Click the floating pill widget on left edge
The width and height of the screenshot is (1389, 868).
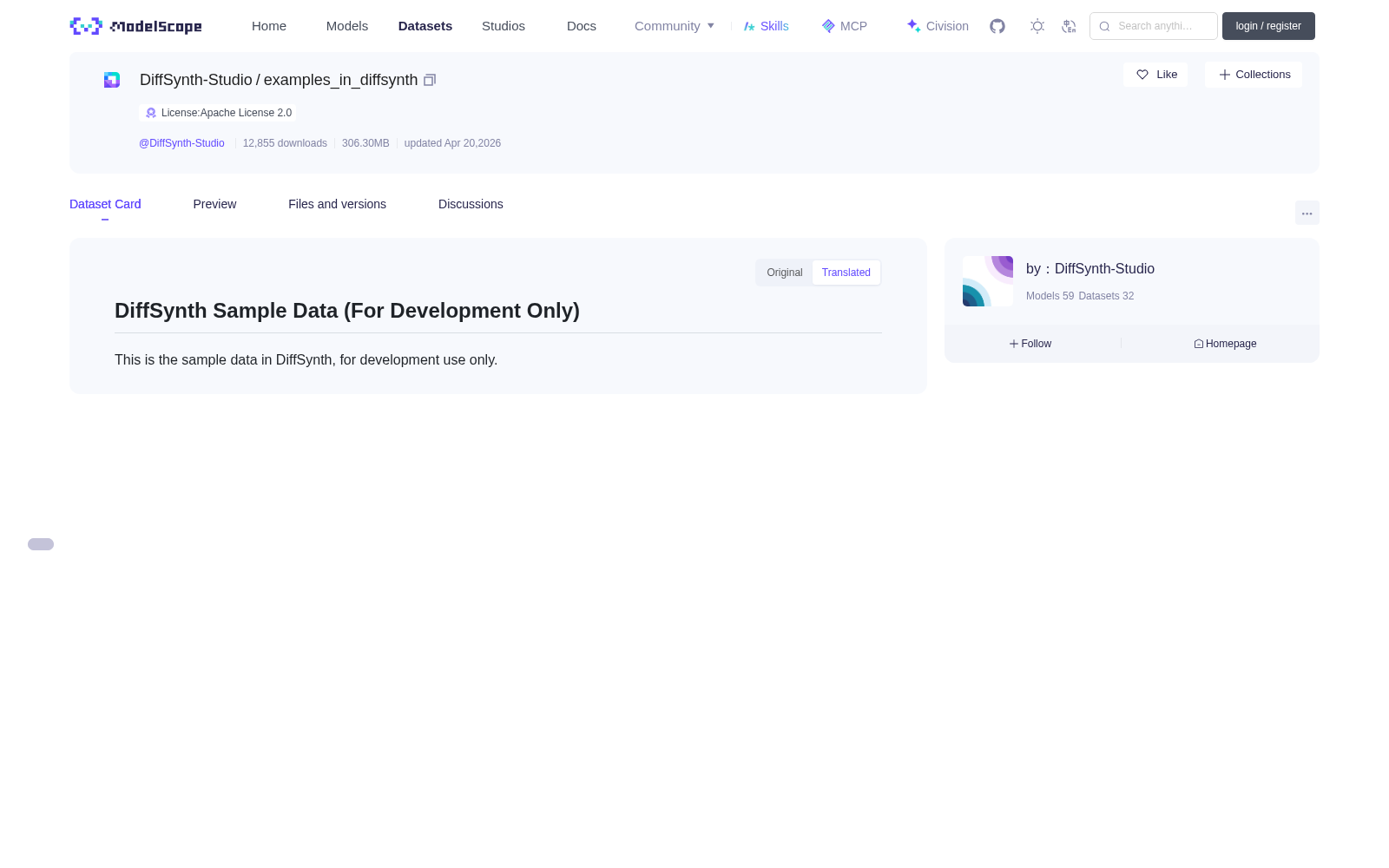[41, 544]
